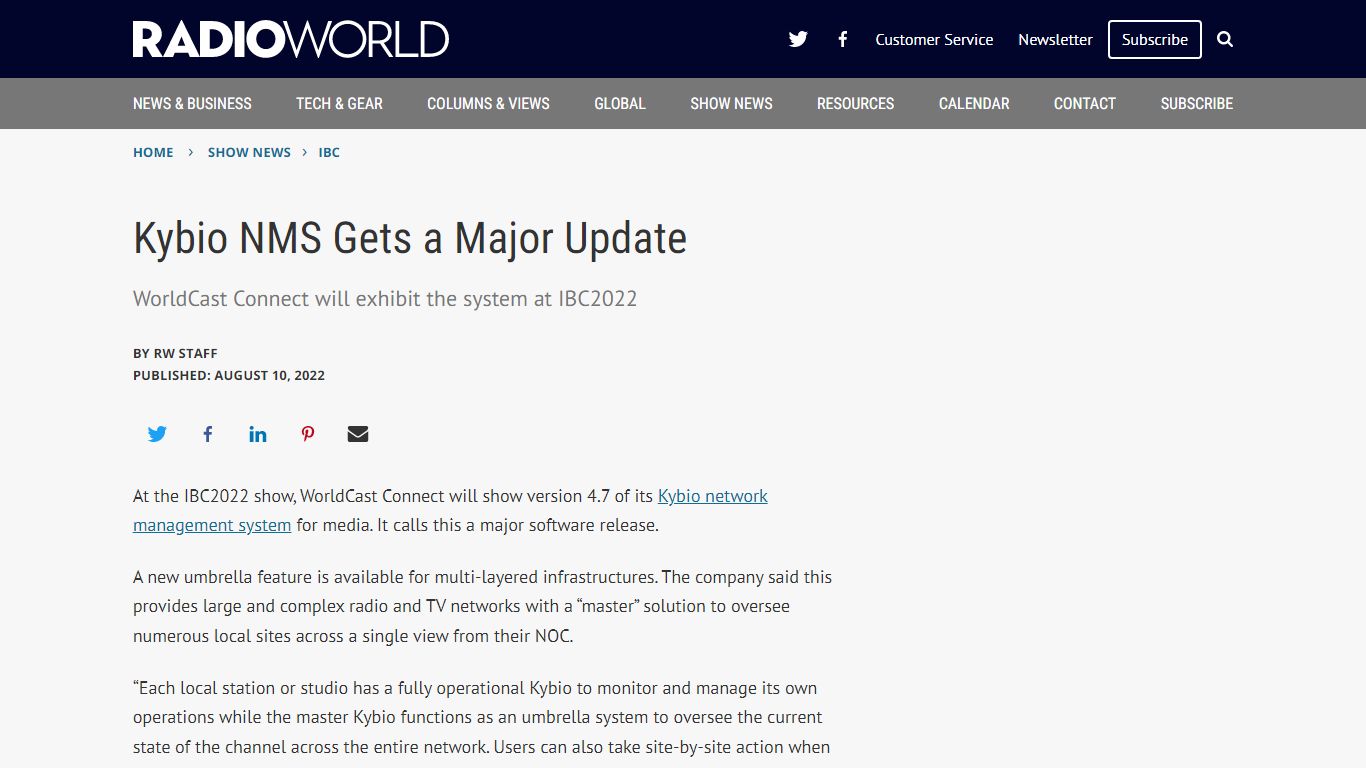Open the Columns & Views menu
The image size is (1366, 768).
[488, 103]
